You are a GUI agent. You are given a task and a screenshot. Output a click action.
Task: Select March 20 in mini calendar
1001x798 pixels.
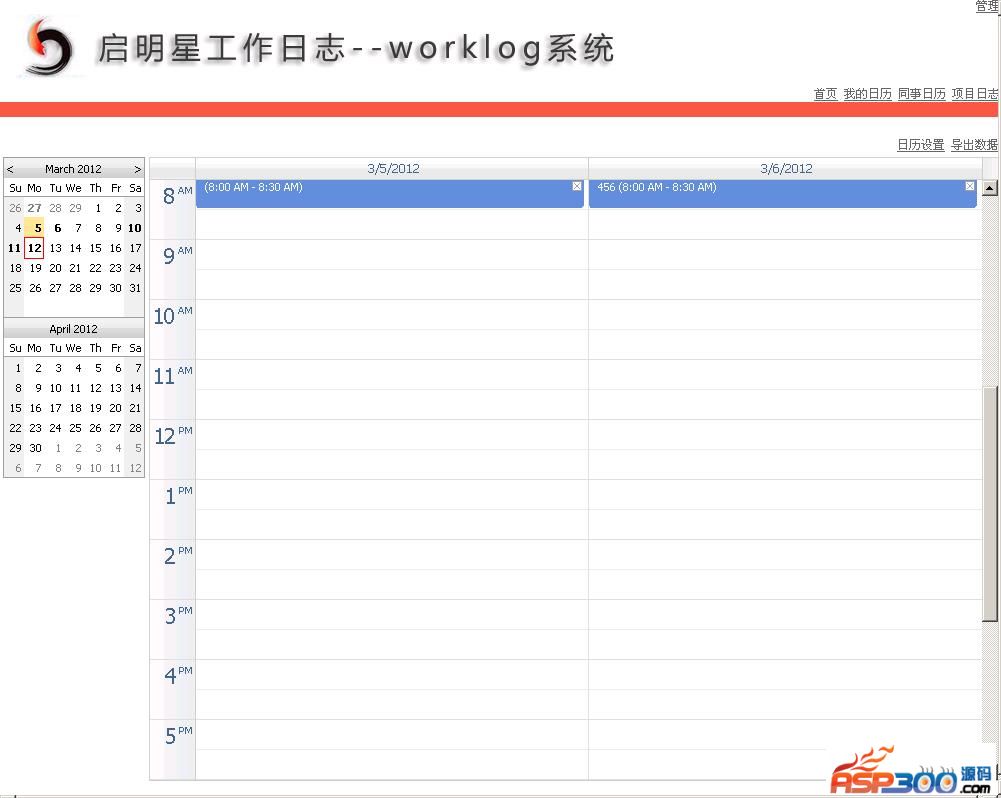click(56, 268)
